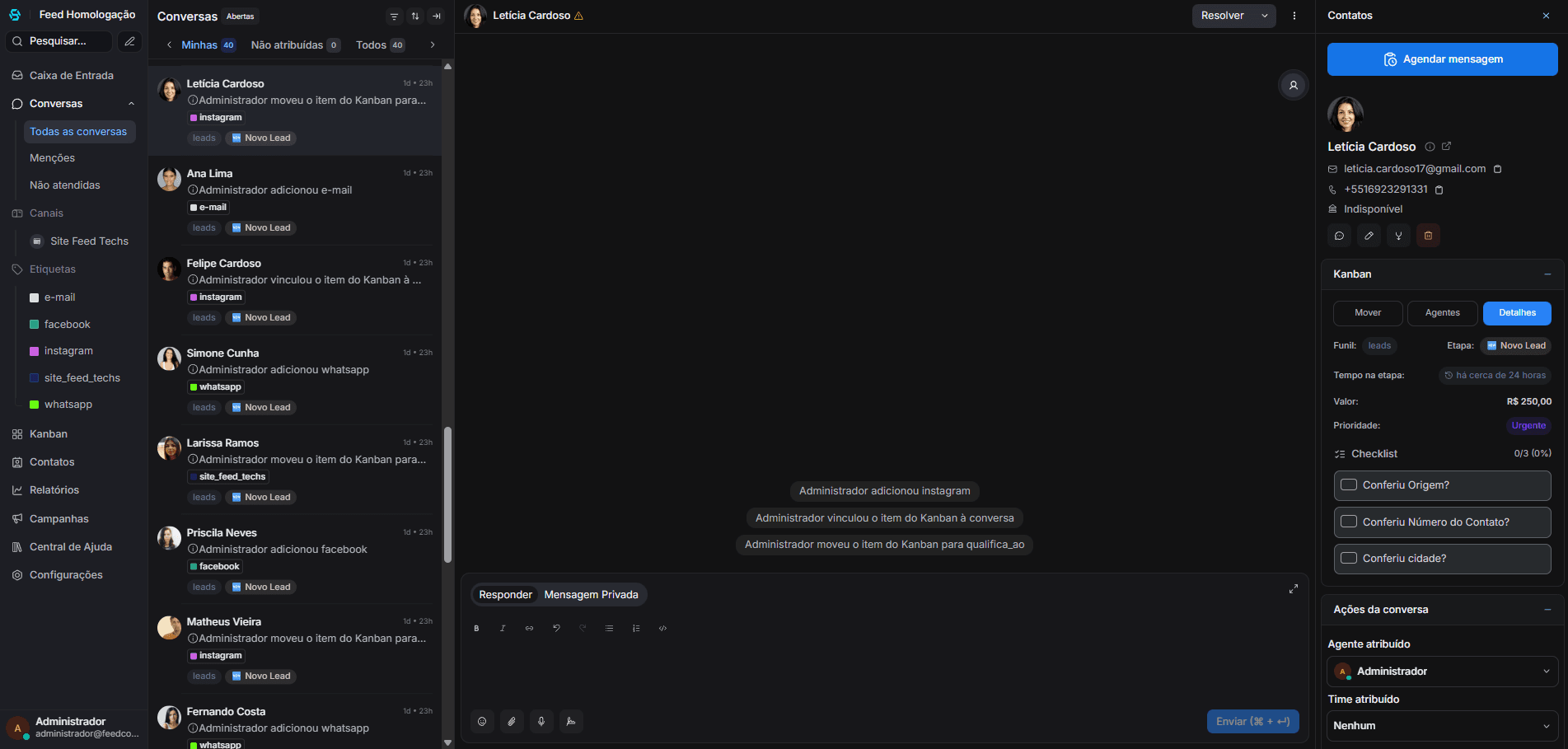
Task: Compose new conversation pencil icon
Action: pos(129,41)
